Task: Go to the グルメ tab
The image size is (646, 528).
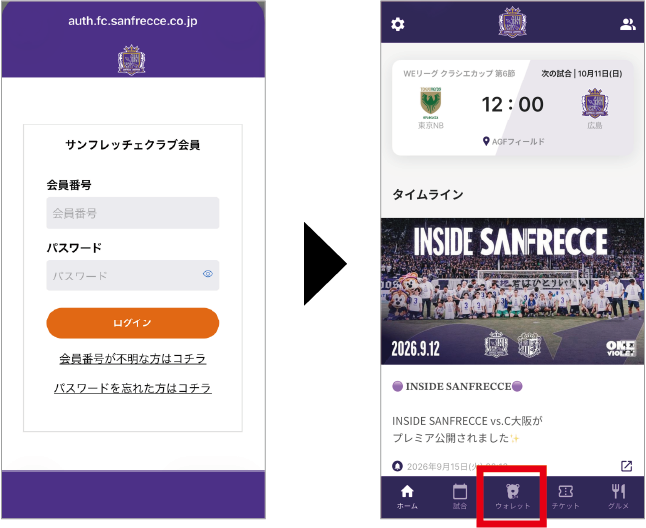Action: coord(618,497)
